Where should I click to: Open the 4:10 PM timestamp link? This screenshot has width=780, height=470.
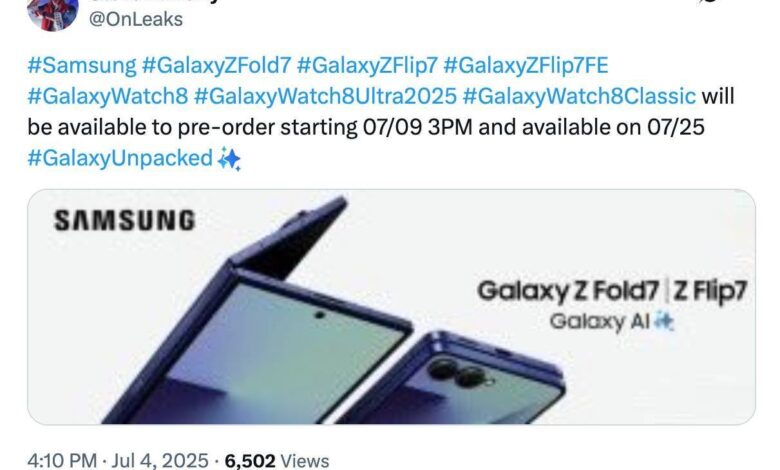click(x=54, y=459)
